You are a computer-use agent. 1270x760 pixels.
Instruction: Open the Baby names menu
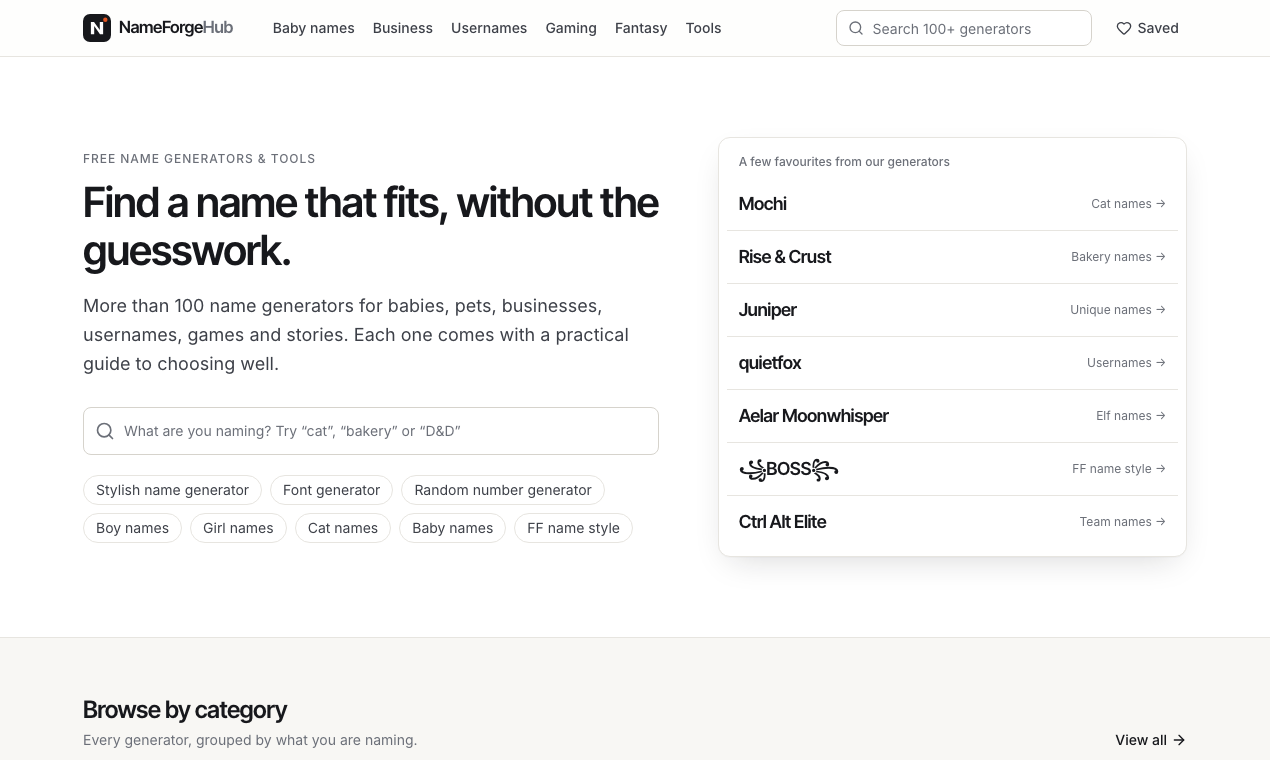point(314,28)
